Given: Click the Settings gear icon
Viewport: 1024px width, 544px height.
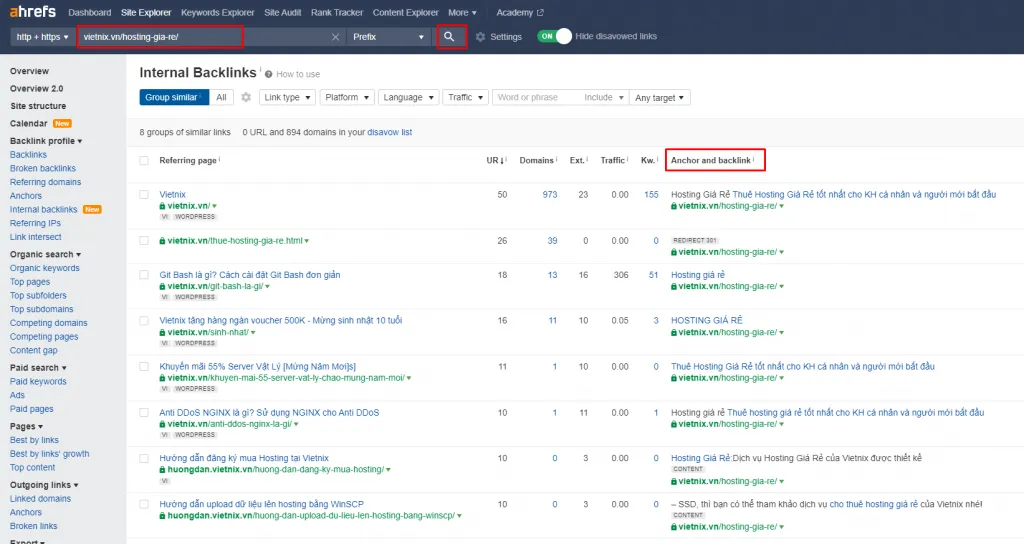Looking at the screenshot, I should pos(481,37).
